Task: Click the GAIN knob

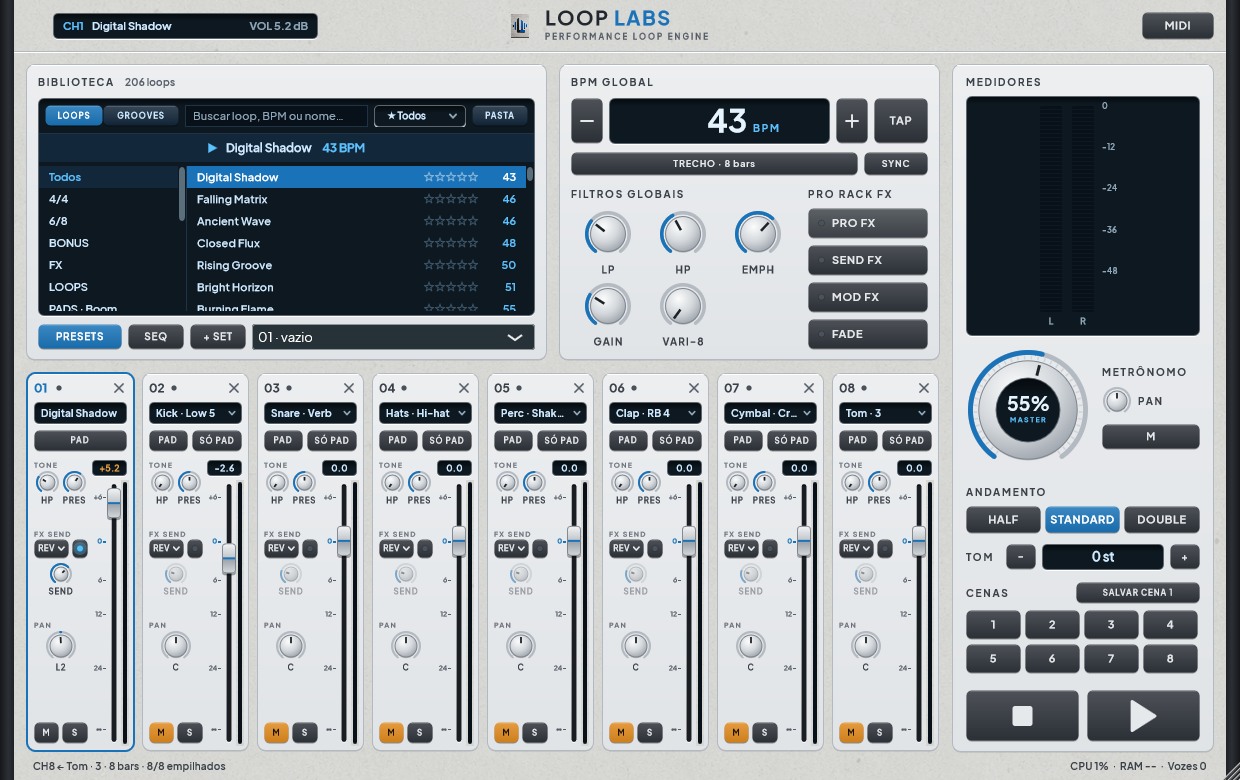Action: [x=607, y=307]
